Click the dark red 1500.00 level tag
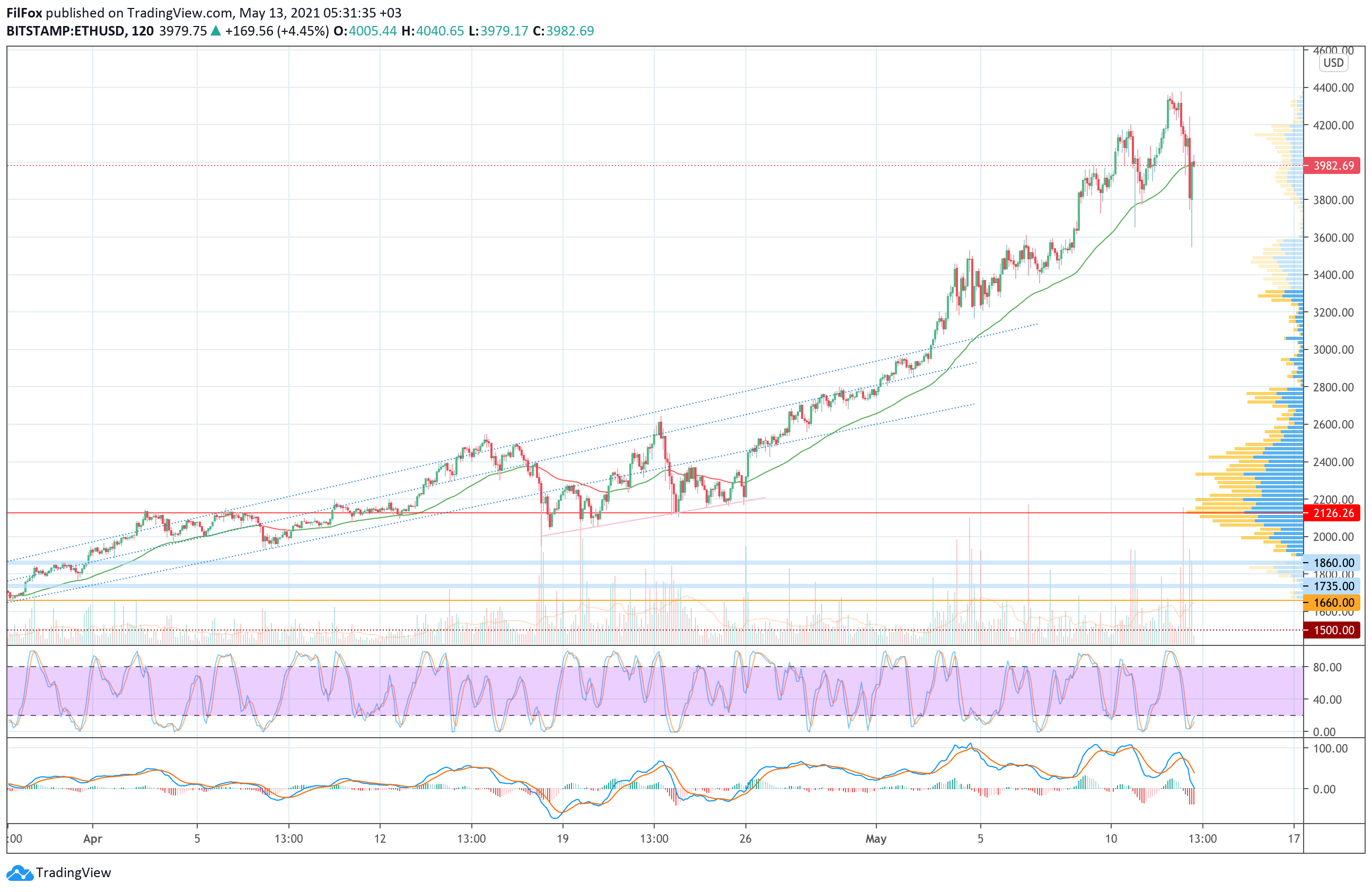Screen dimensions: 1372x892 [1333, 630]
